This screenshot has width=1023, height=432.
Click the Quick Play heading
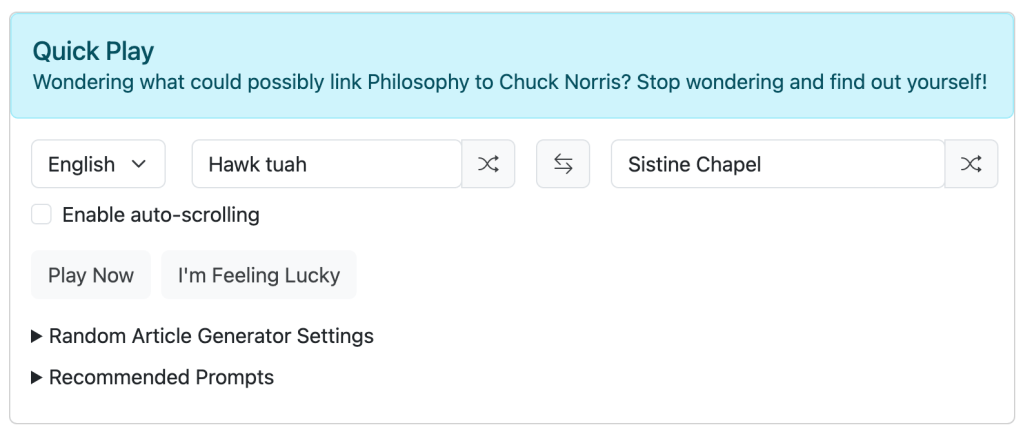pos(93,51)
